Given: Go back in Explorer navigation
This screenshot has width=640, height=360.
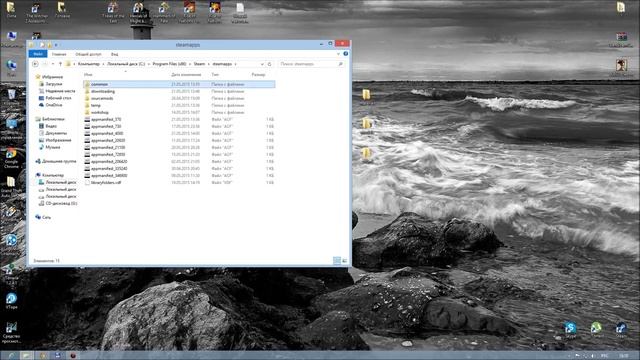Looking at the screenshot, I should tap(35, 64).
